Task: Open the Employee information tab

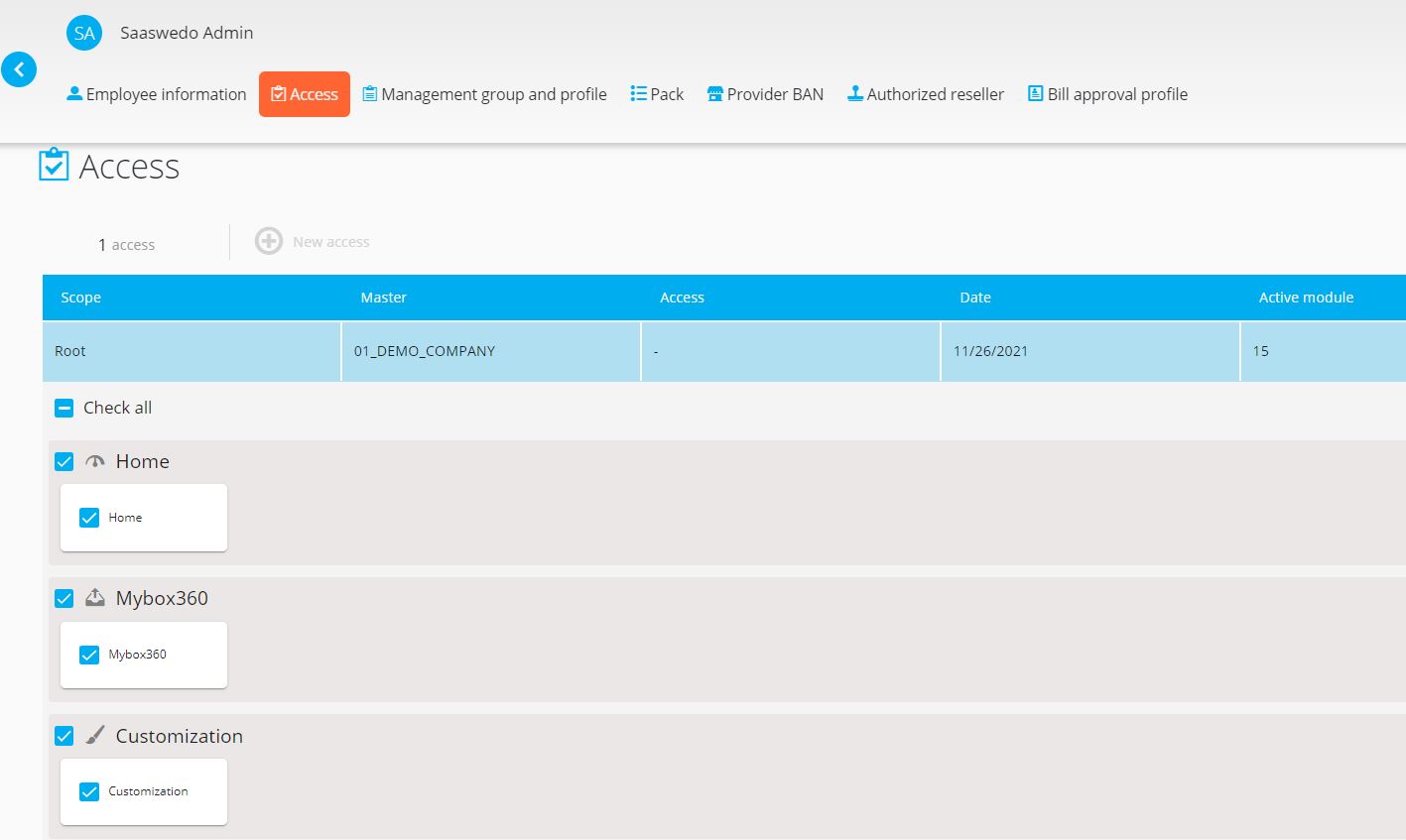Action: coord(157,94)
